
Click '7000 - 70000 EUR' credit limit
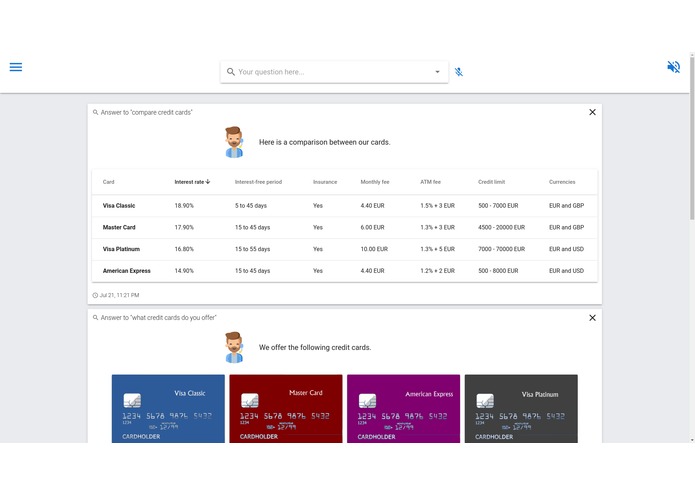(x=501, y=249)
